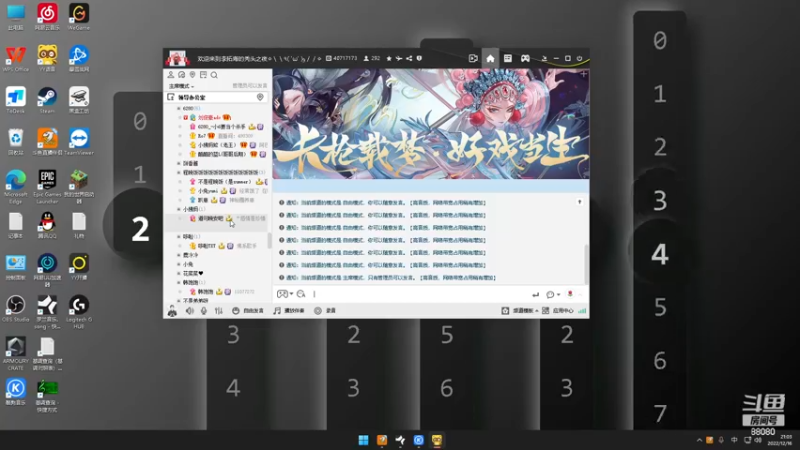Click the font search icon in chat toolbar

301,294
